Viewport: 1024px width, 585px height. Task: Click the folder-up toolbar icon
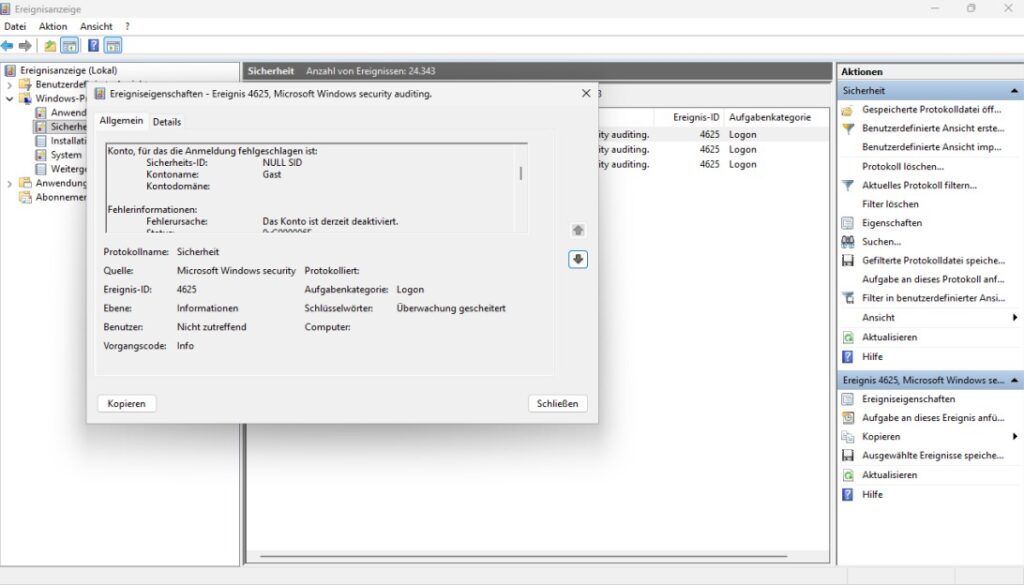50,46
